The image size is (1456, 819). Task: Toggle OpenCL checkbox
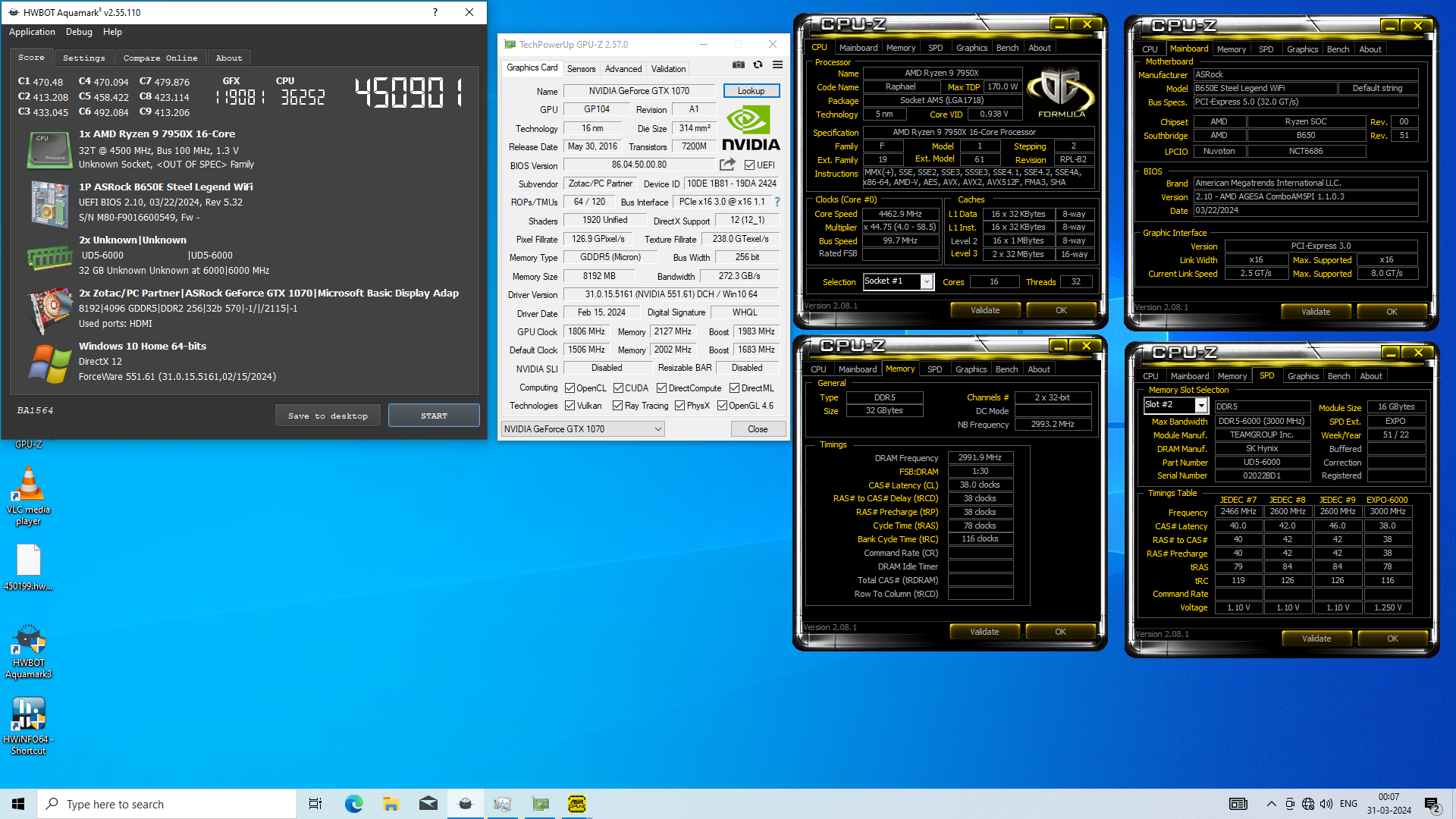click(x=570, y=388)
